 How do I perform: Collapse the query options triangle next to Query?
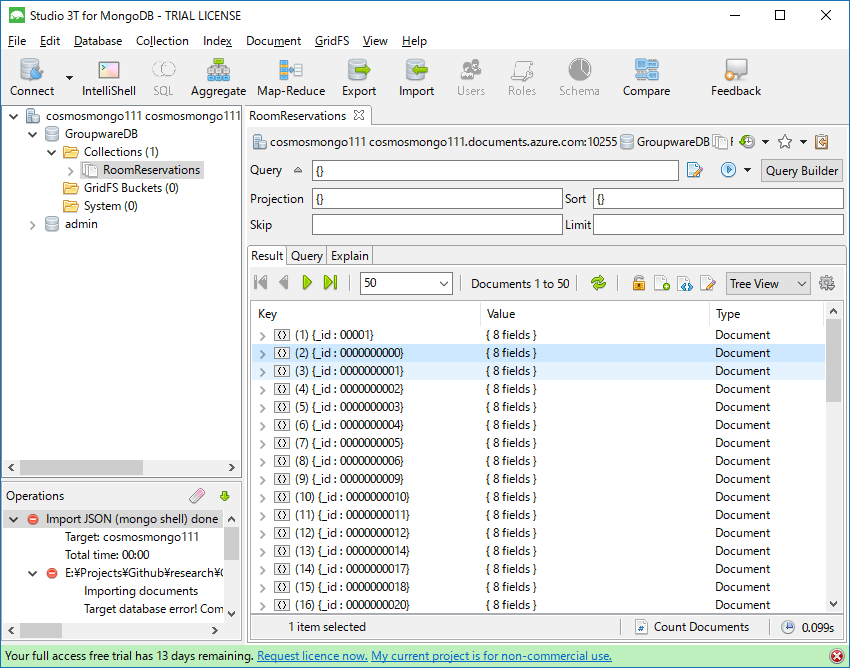[298, 170]
